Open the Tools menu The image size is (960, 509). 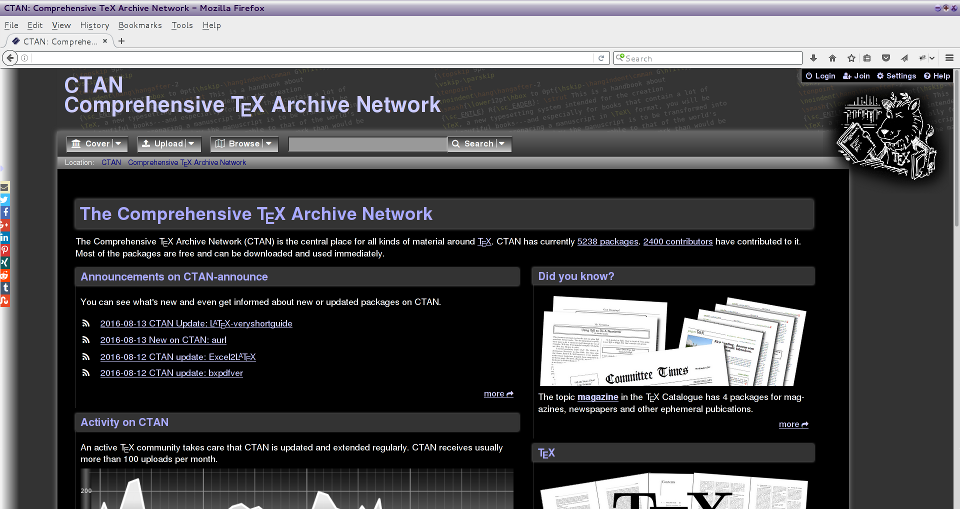(x=182, y=25)
